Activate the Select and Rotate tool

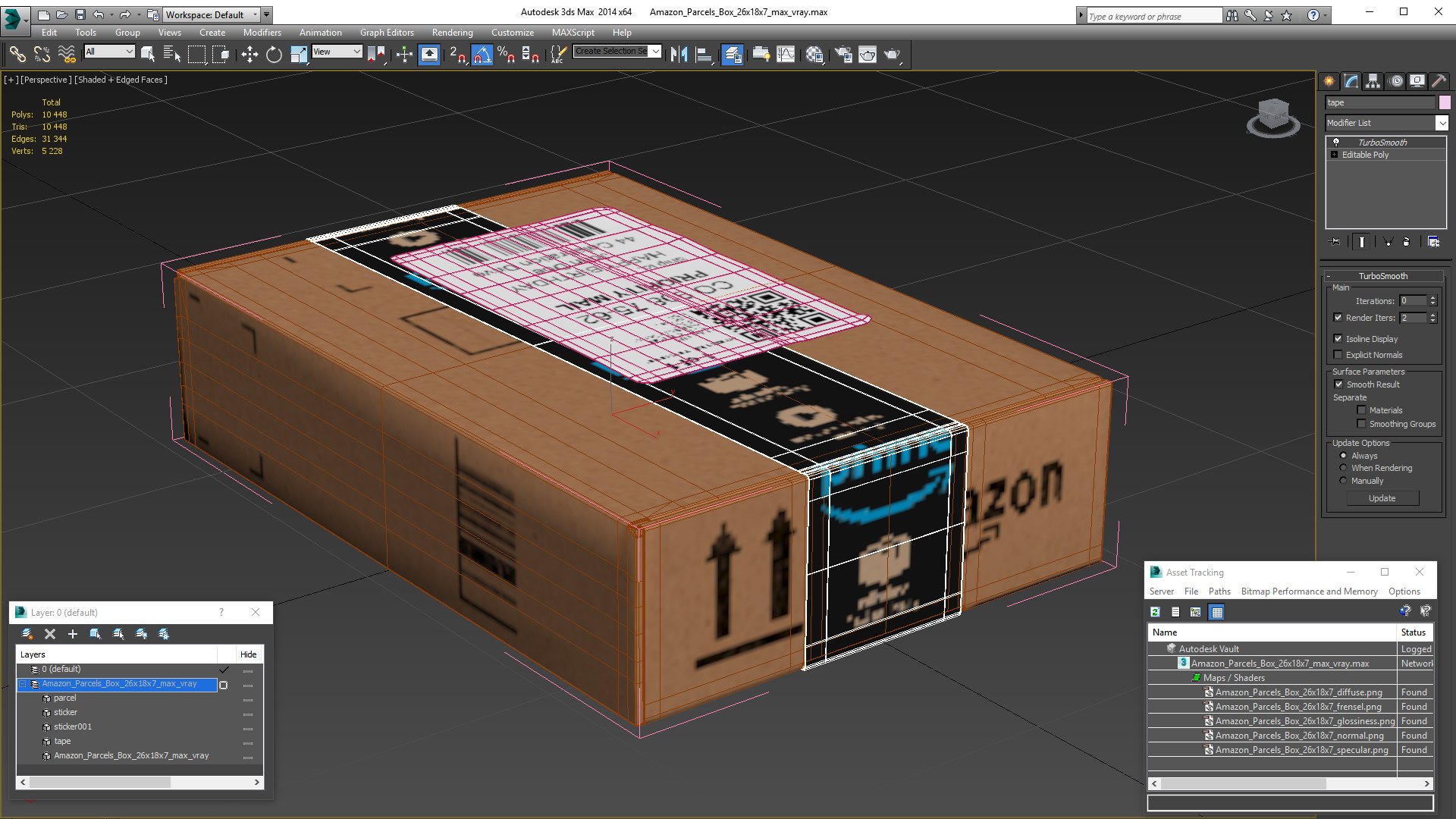[x=274, y=54]
